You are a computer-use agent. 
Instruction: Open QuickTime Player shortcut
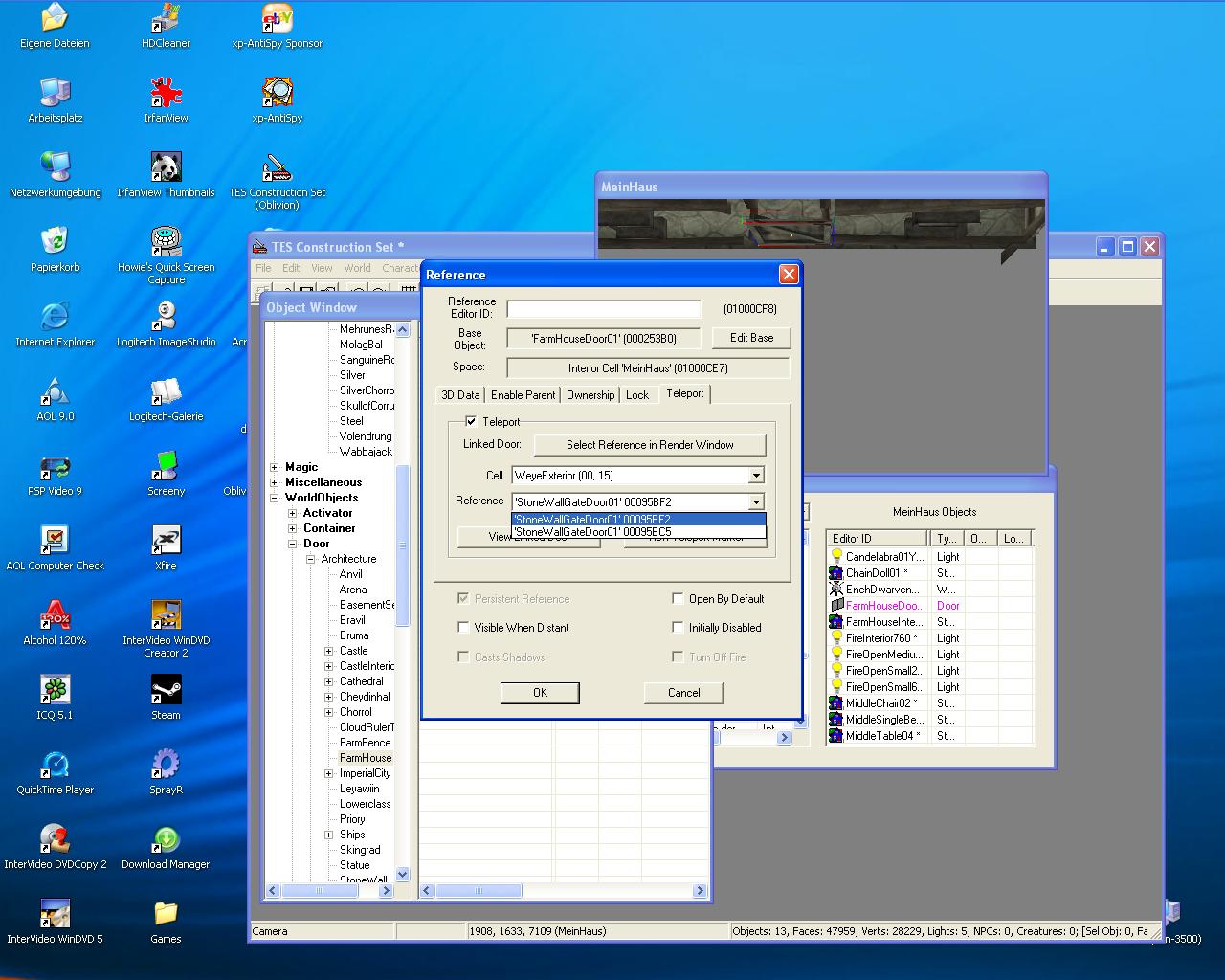pos(55,772)
